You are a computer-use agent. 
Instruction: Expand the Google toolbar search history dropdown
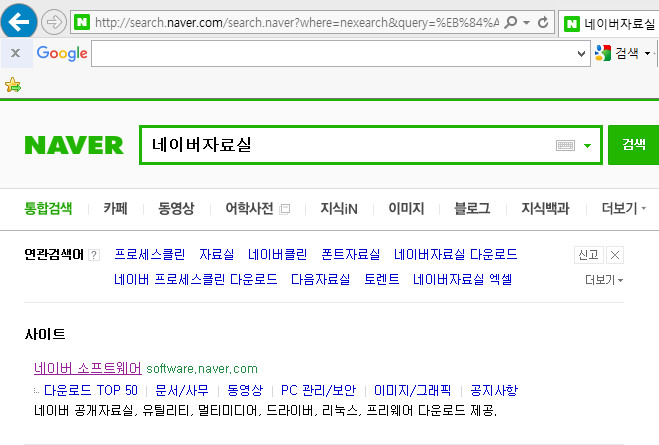pyautogui.click(x=581, y=54)
